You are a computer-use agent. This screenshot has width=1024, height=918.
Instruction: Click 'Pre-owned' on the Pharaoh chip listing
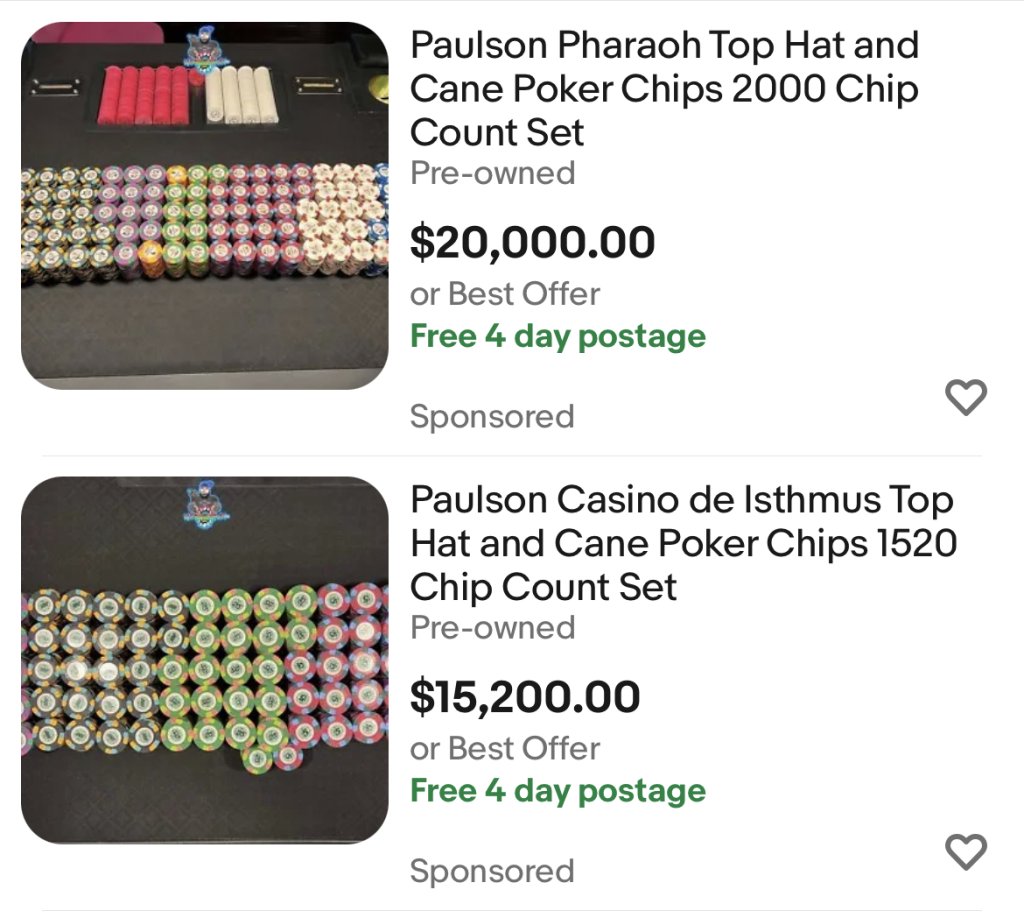point(492,173)
